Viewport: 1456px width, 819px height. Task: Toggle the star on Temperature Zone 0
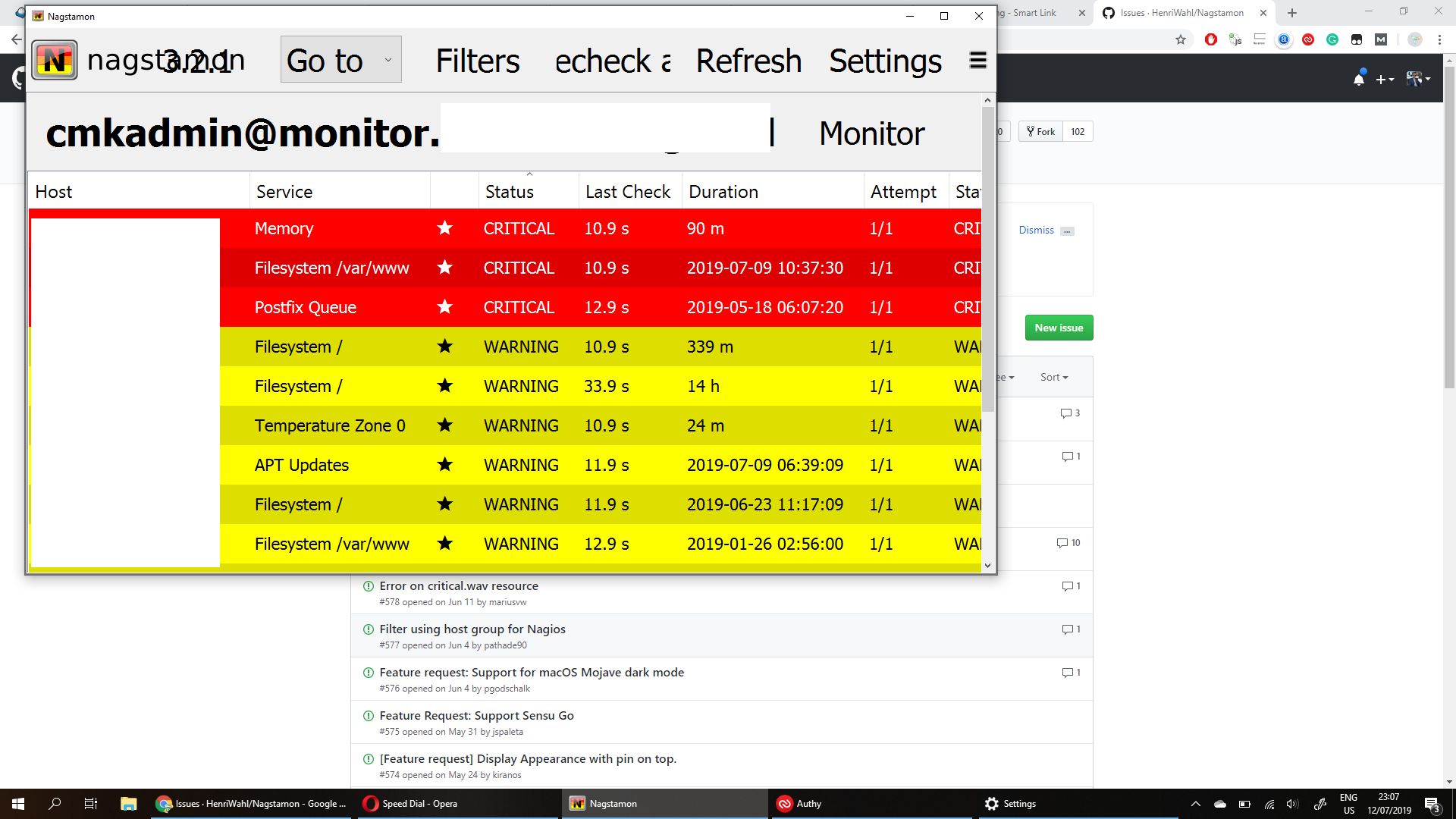click(x=445, y=425)
